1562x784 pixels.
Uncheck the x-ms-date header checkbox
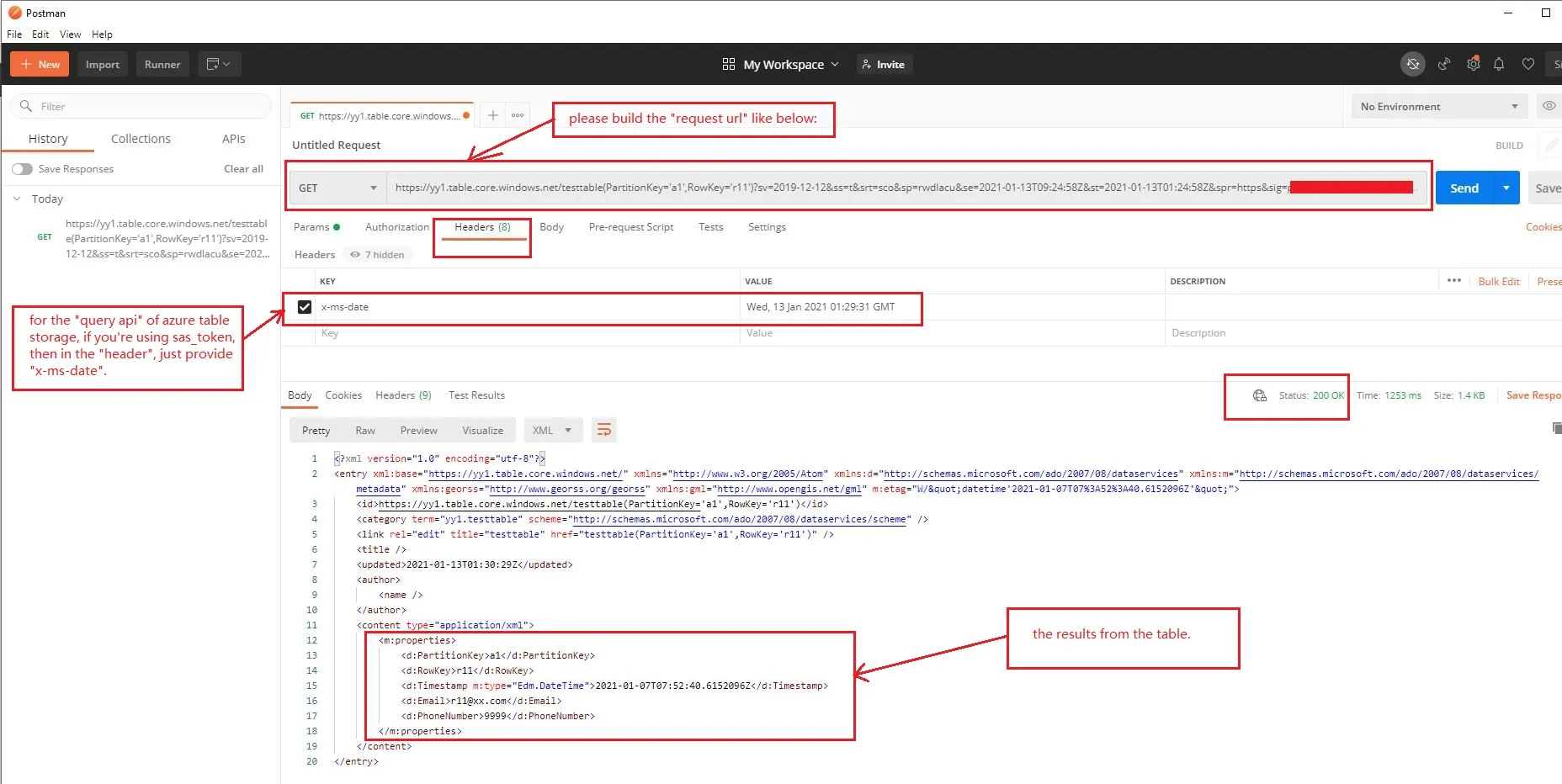pyautogui.click(x=305, y=307)
